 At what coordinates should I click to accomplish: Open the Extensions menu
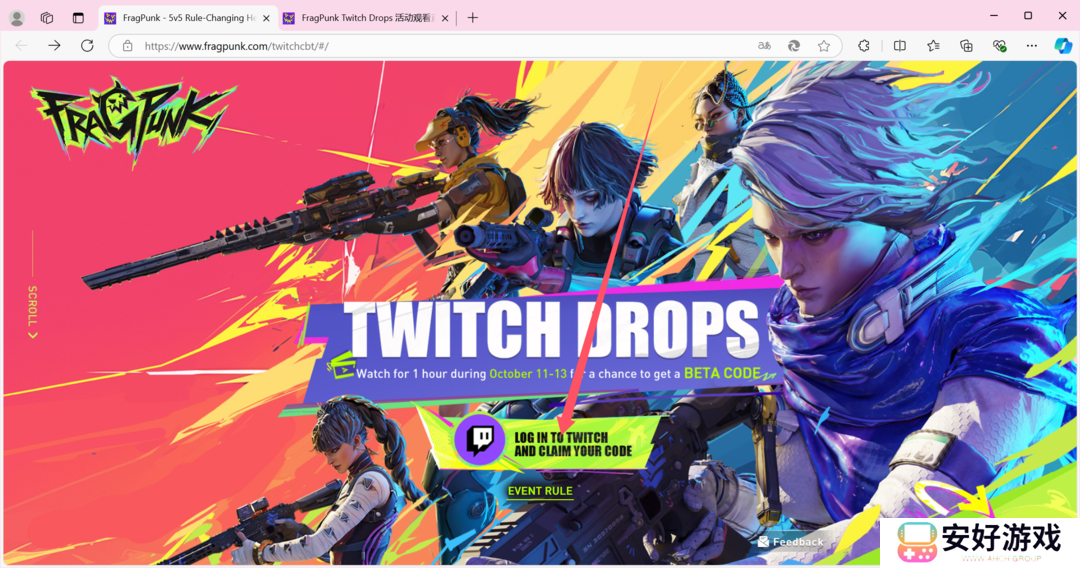coord(865,46)
